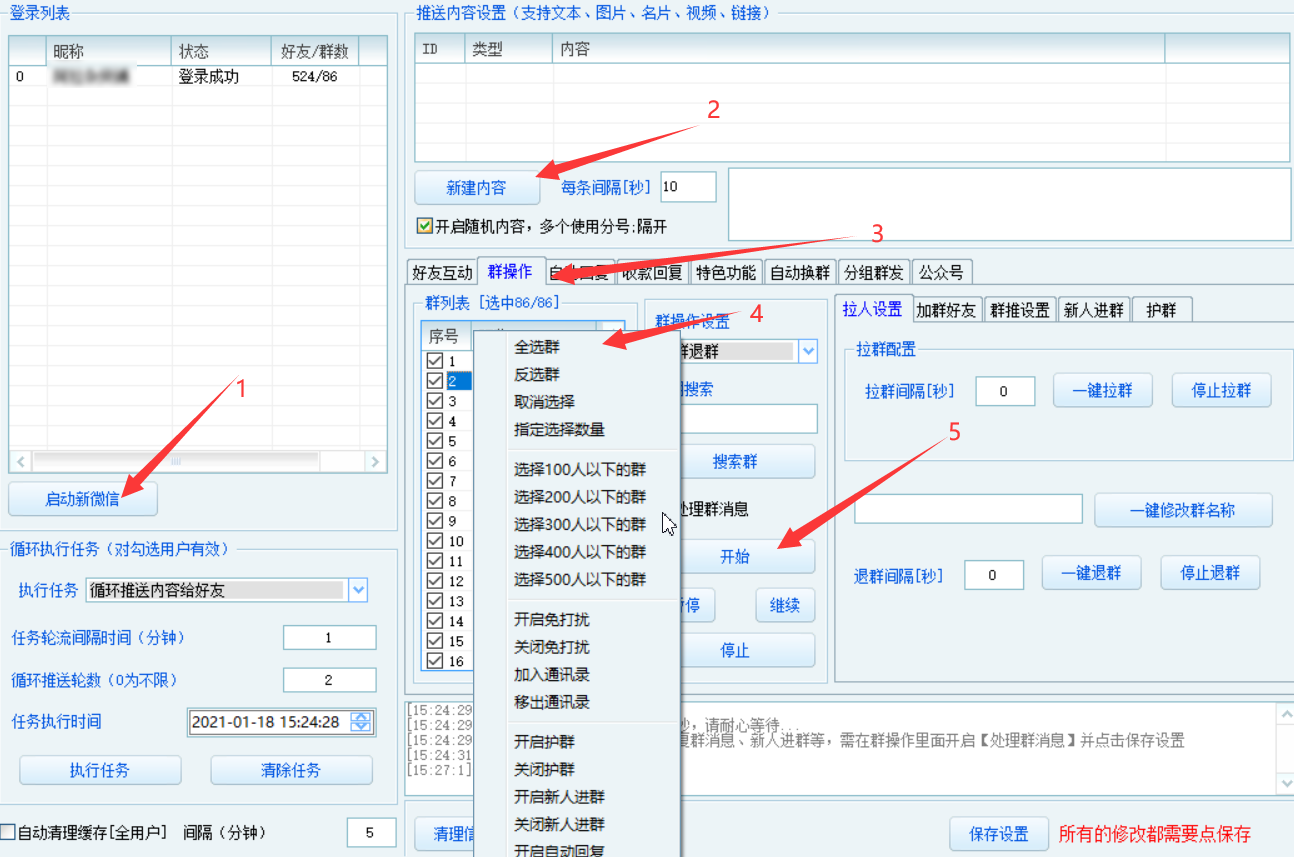Click the 停止退群 button

pos(1210,573)
